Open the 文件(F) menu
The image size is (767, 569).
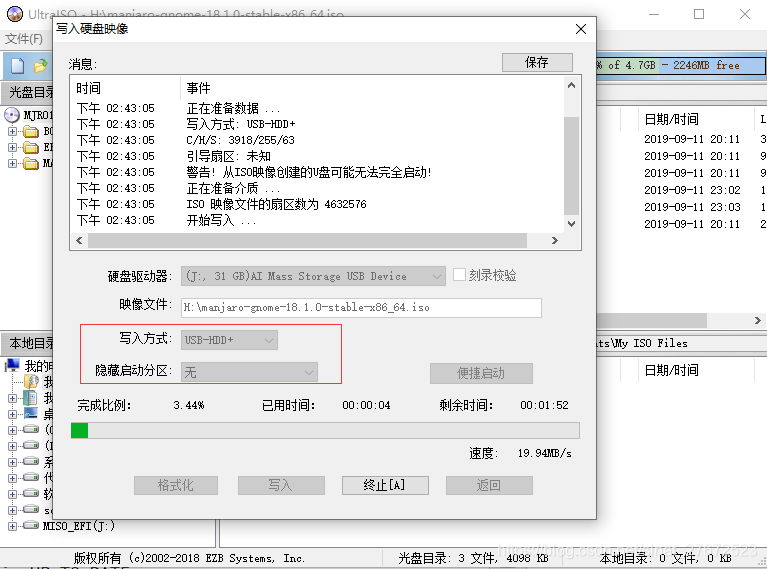24,39
